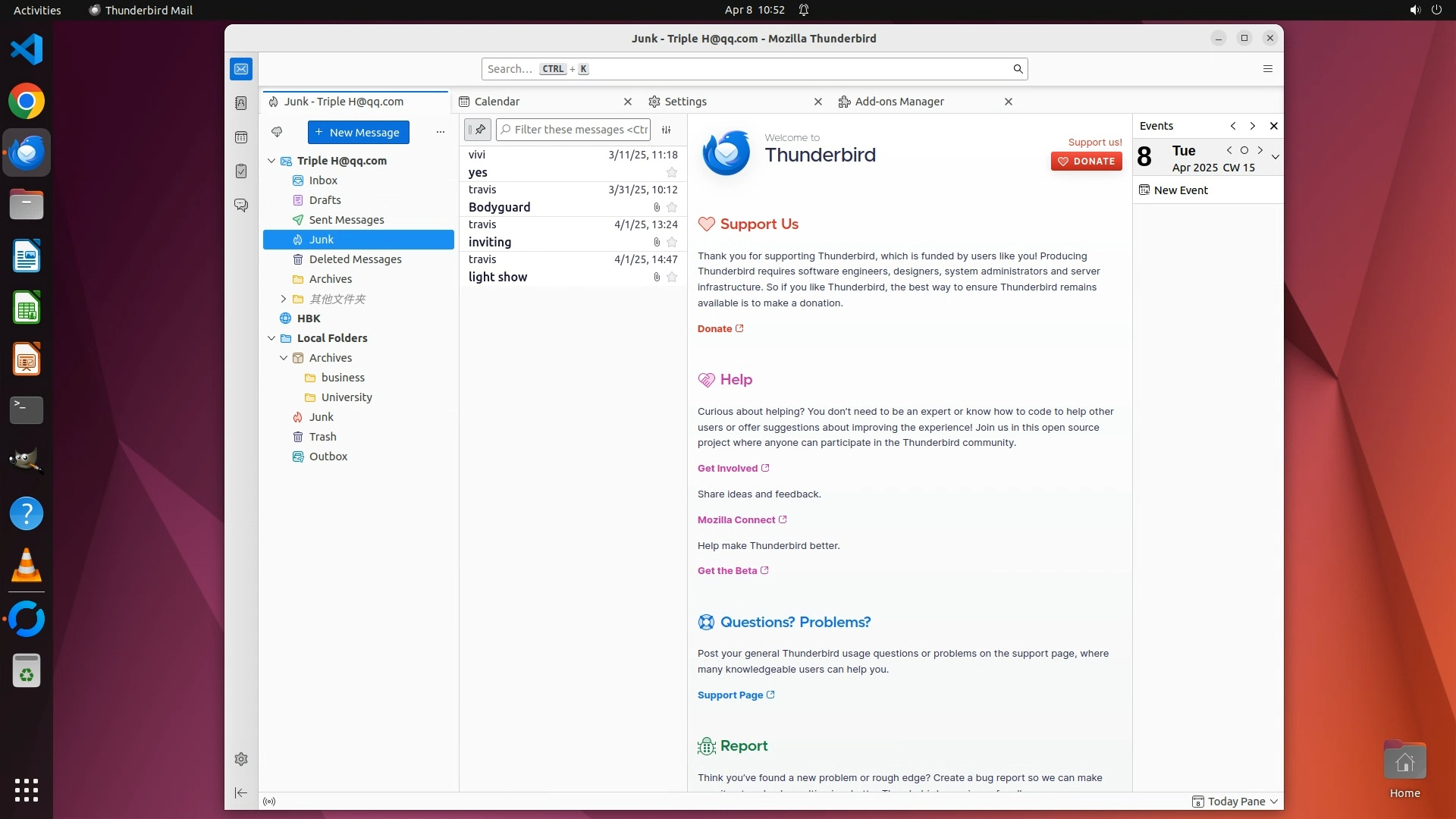Click the Get Messages cloud icon

point(277,132)
